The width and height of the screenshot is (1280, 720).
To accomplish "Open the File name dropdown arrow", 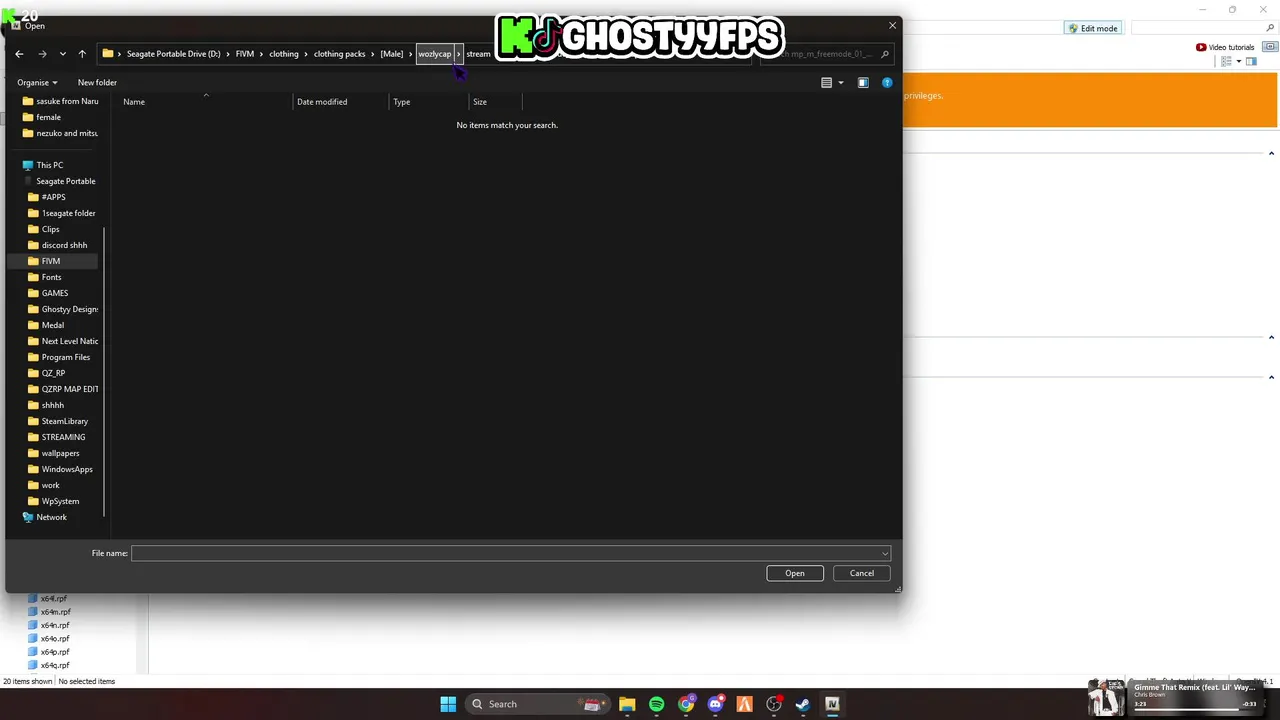I will click(x=885, y=553).
